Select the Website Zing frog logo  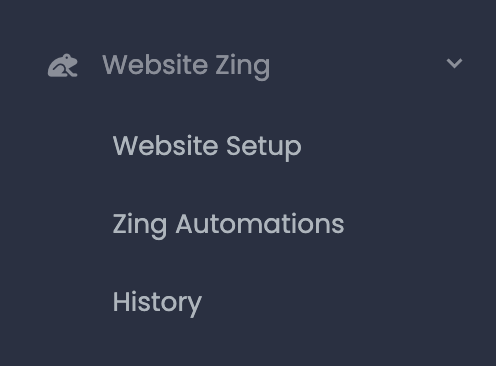click(x=63, y=65)
